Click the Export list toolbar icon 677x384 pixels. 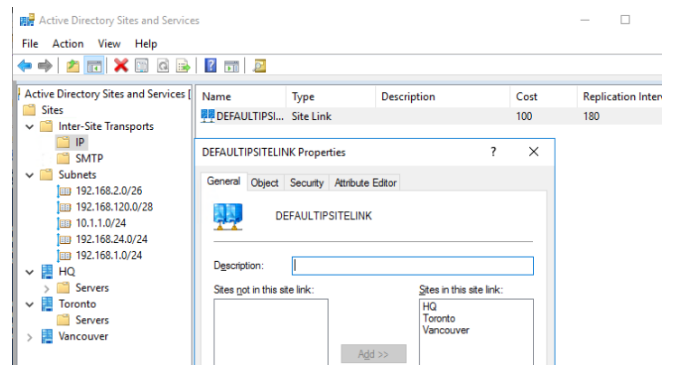pyautogui.click(x=183, y=66)
